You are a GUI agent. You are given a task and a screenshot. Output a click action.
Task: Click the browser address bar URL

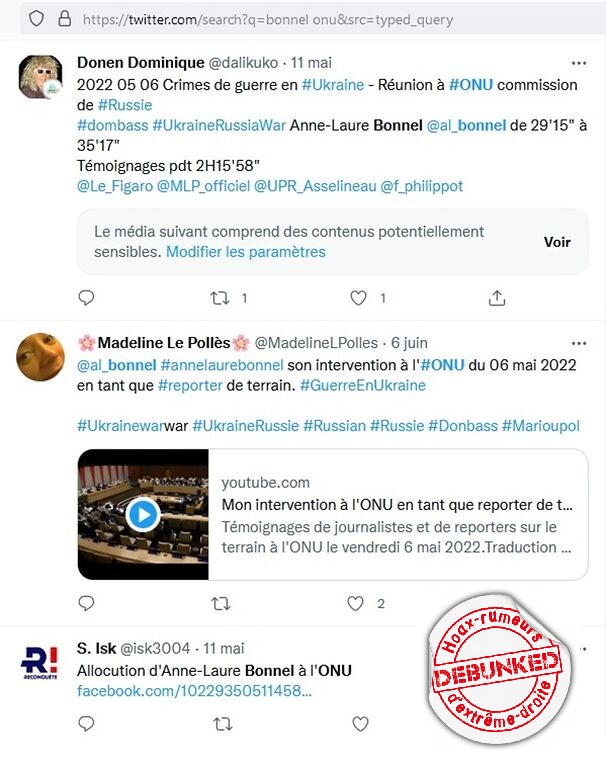click(x=267, y=20)
